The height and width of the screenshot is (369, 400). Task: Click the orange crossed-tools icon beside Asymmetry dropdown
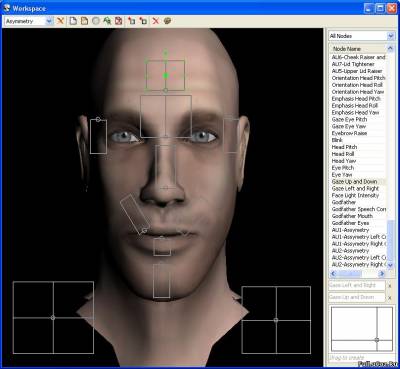(60, 21)
